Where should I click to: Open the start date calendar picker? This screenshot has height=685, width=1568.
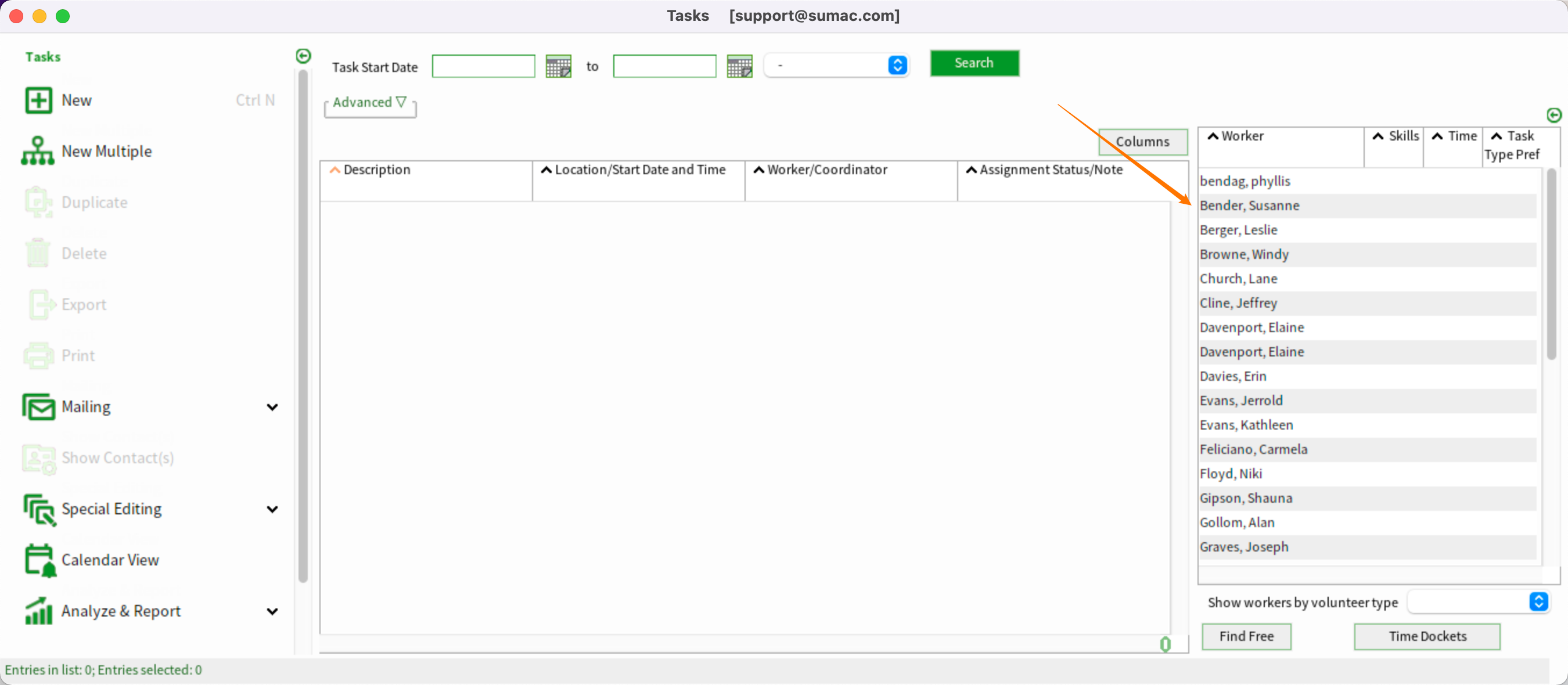558,66
